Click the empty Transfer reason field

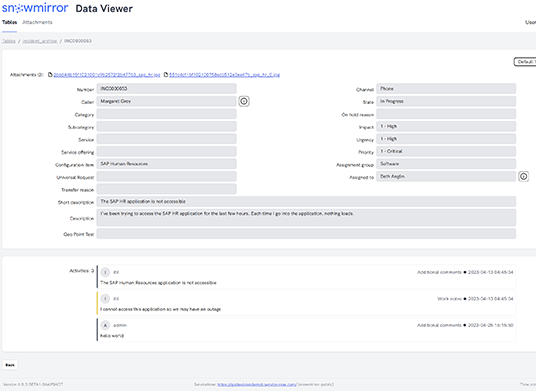point(166,189)
